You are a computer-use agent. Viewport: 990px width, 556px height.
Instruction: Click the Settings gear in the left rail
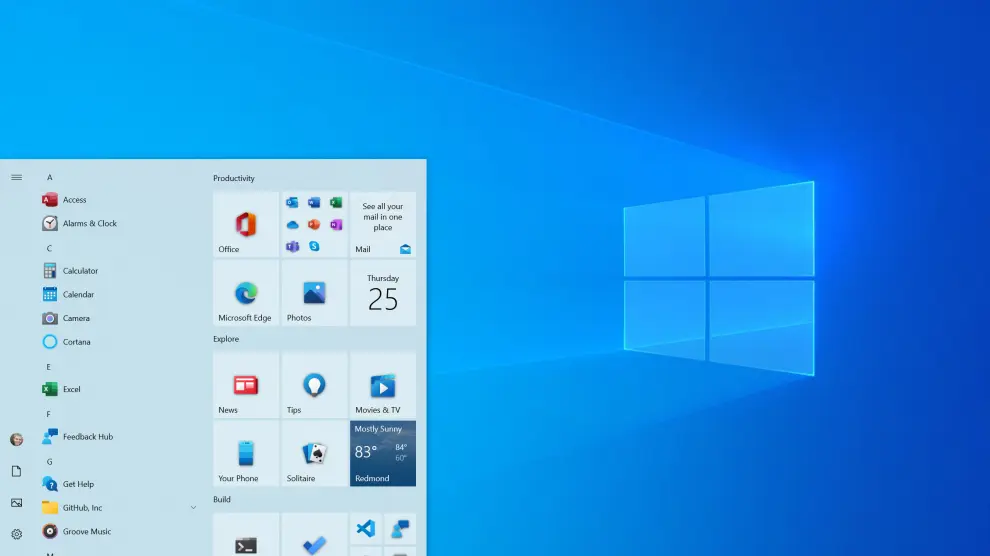pyautogui.click(x=16, y=534)
